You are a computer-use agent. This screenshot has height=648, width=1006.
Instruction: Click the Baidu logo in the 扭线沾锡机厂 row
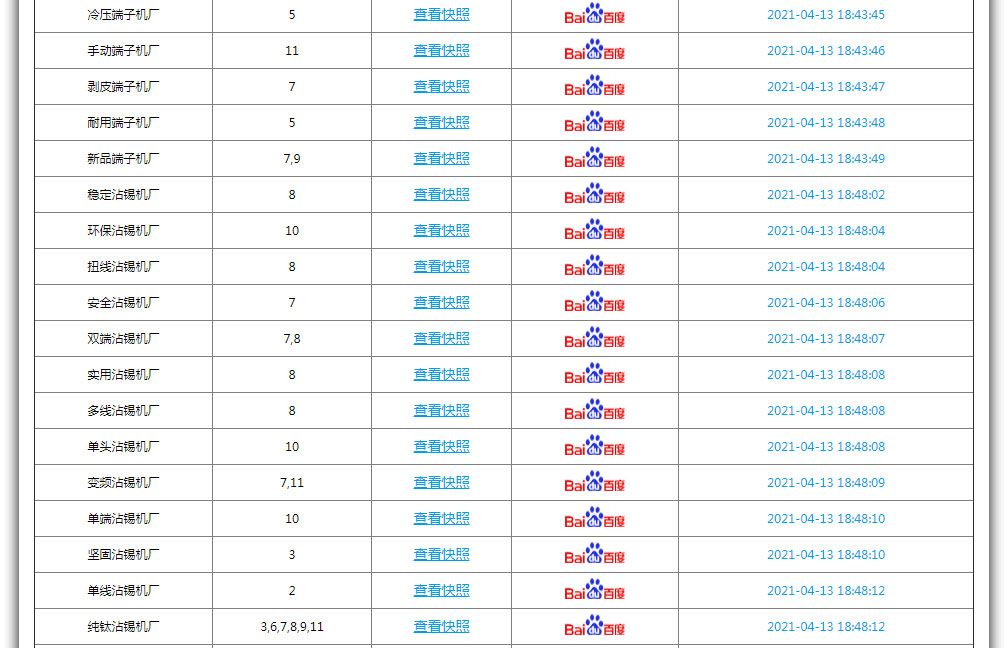(595, 266)
